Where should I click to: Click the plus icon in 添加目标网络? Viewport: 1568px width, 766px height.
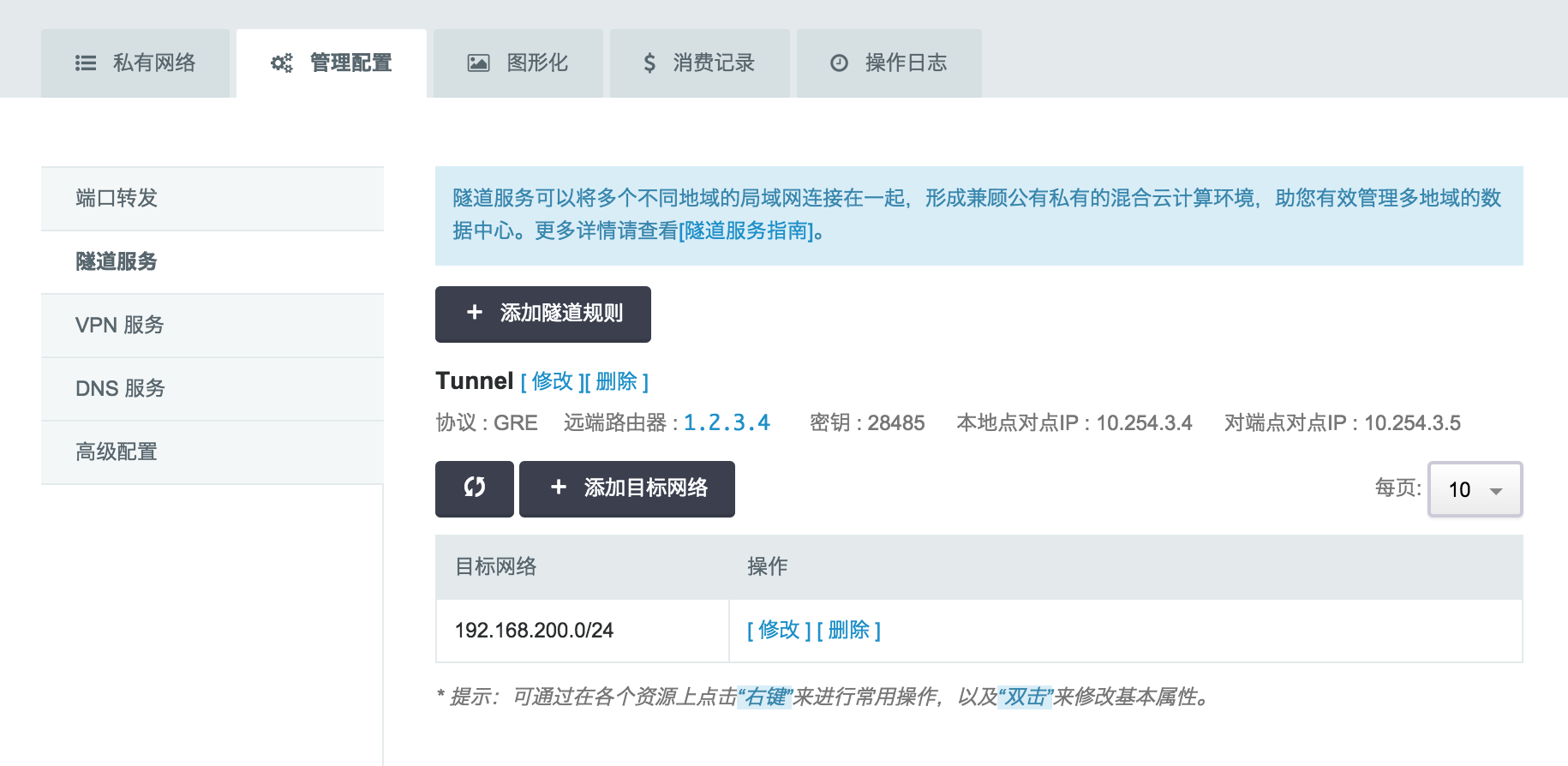pos(559,488)
